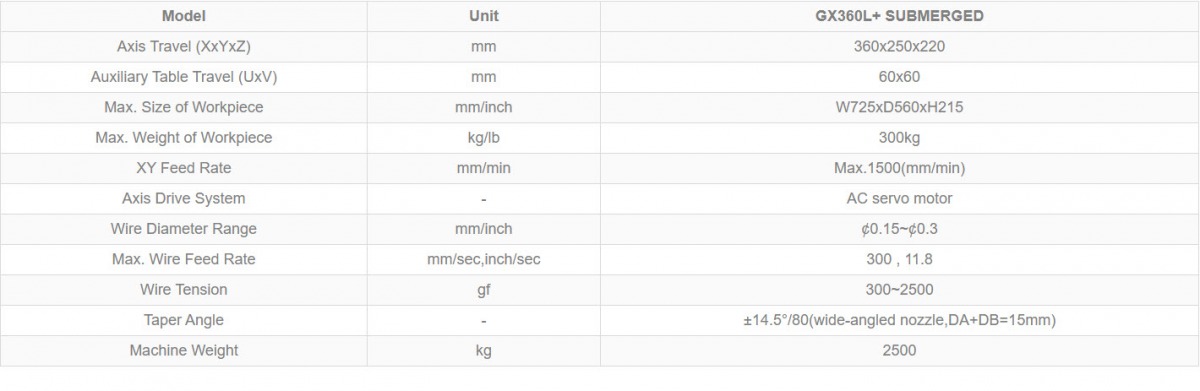Viewport: 1200px width, 391px height.
Task: Click the W725xD560xH215 value
Action: [x=899, y=107]
